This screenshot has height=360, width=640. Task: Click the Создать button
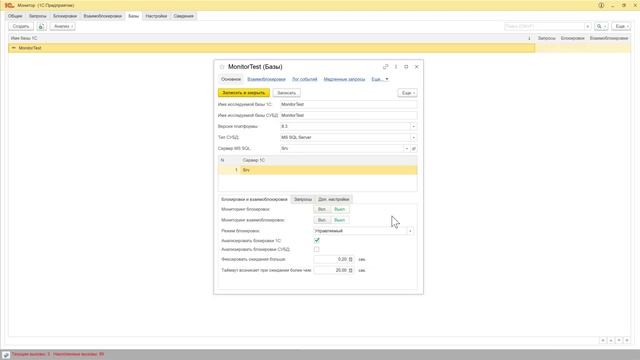coord(21,27)
